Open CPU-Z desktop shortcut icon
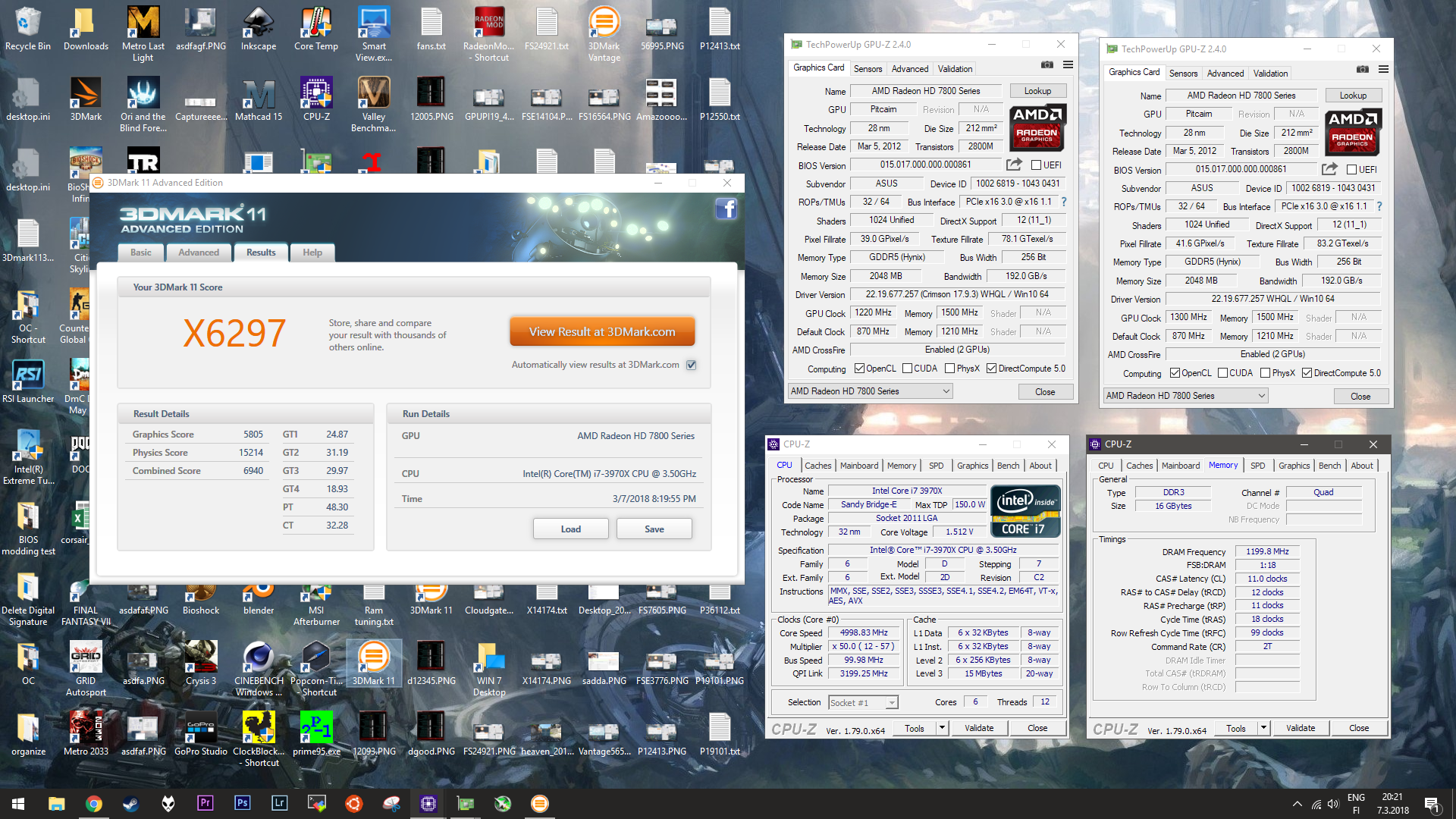Viewport: 1456px width, 819px height. point(316,99)
